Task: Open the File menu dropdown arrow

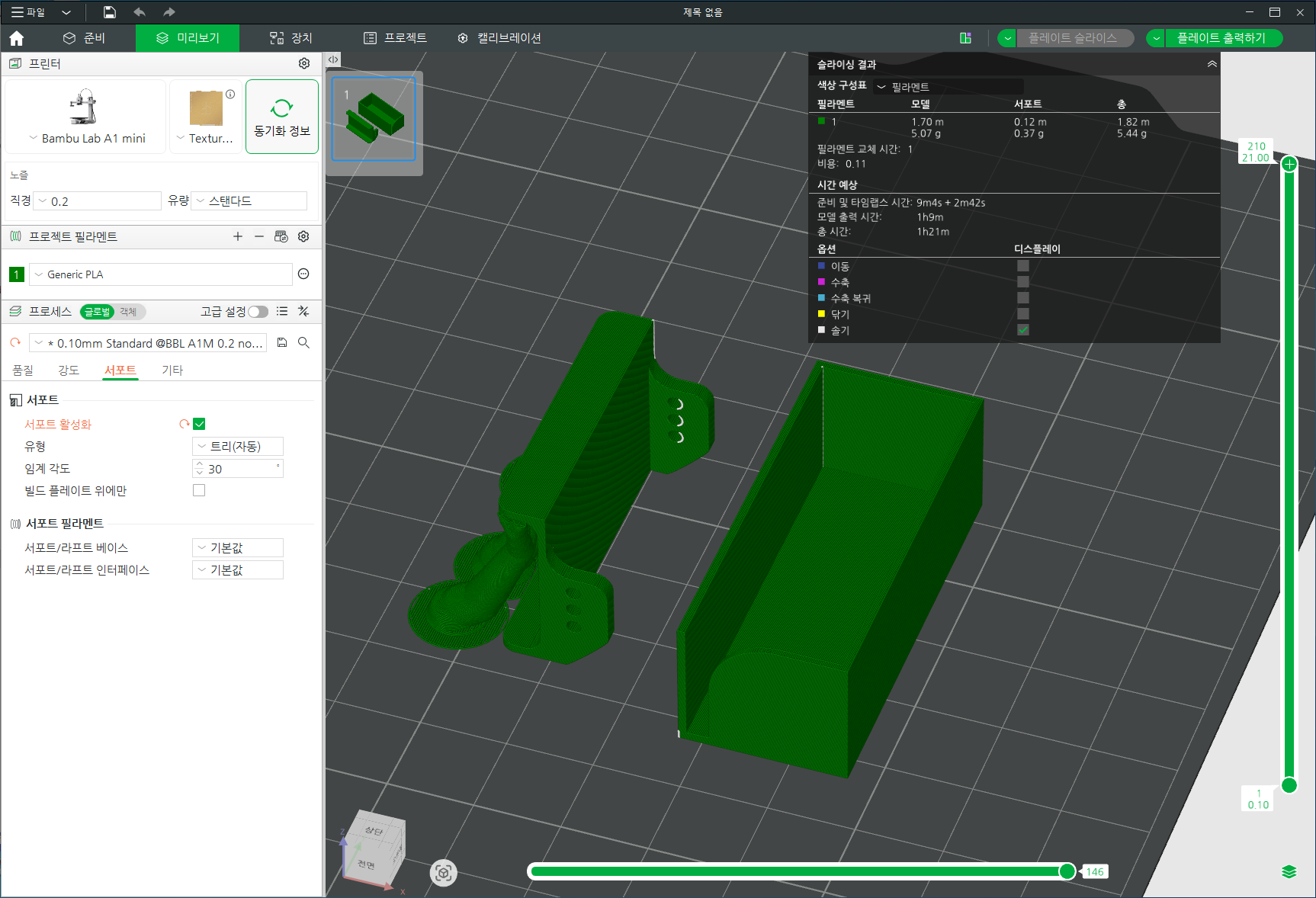Action: [66, 12]
